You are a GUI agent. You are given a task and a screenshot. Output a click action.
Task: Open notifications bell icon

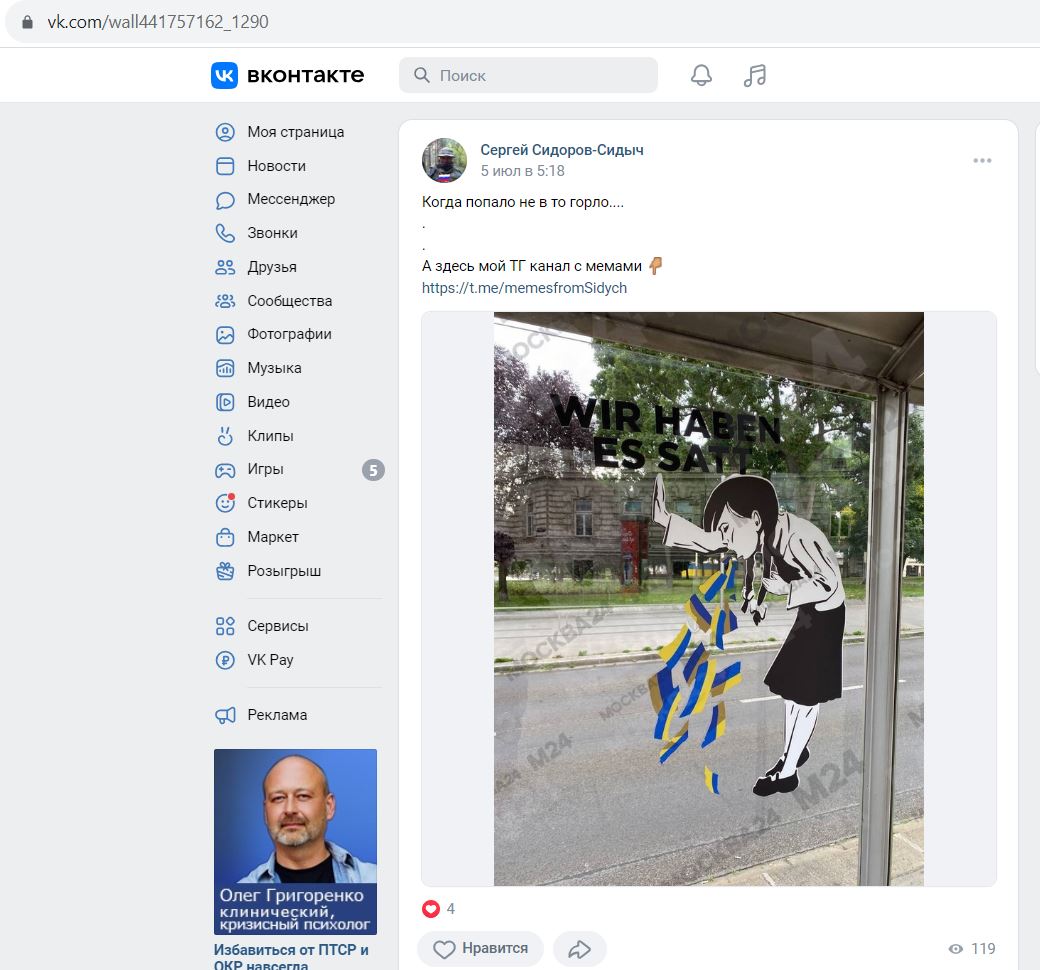(x=701, y=75)
